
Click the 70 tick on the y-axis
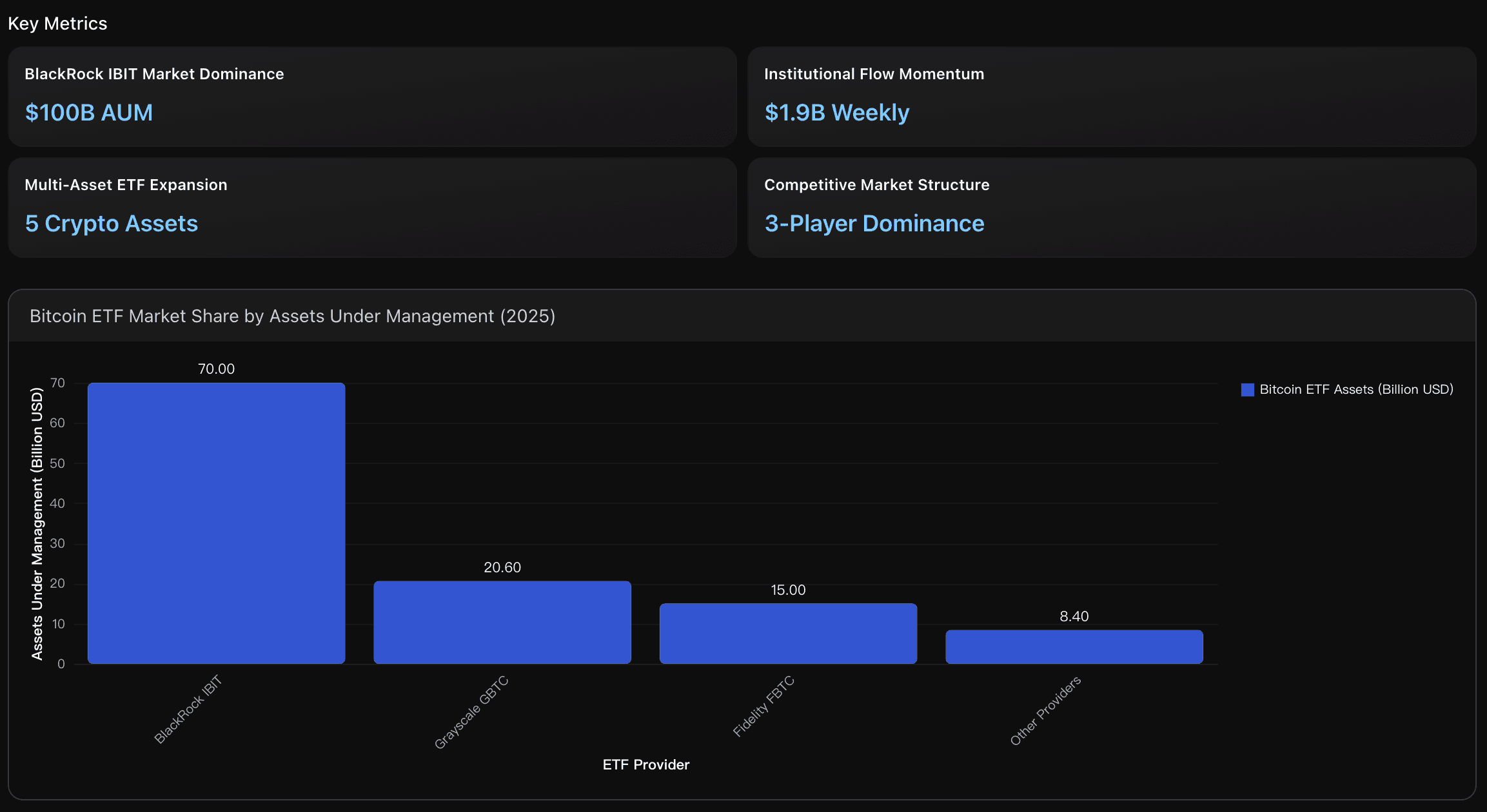(x=57, y=383)
